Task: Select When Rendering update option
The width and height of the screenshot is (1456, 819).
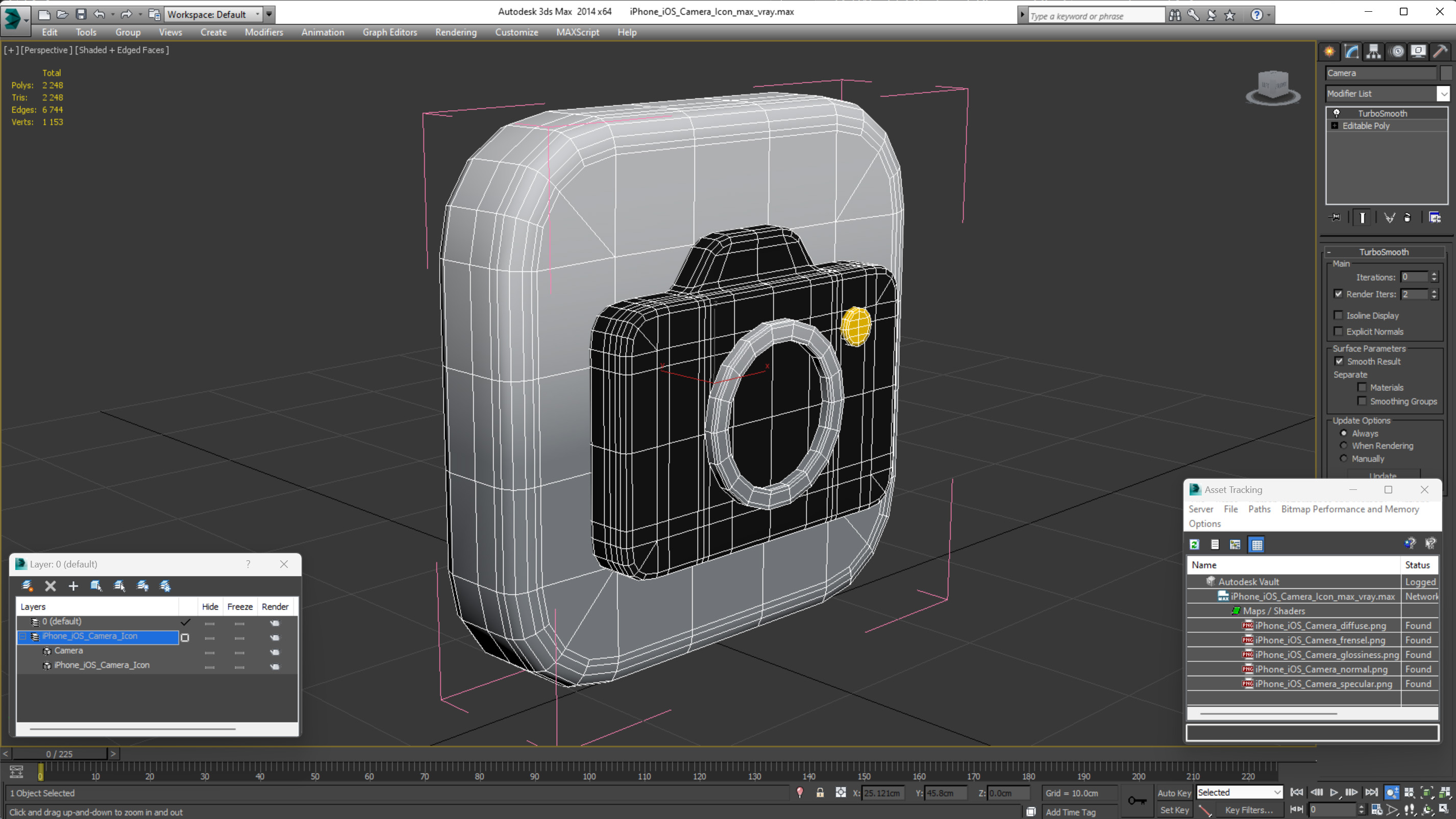Action: coord(1344,445)
